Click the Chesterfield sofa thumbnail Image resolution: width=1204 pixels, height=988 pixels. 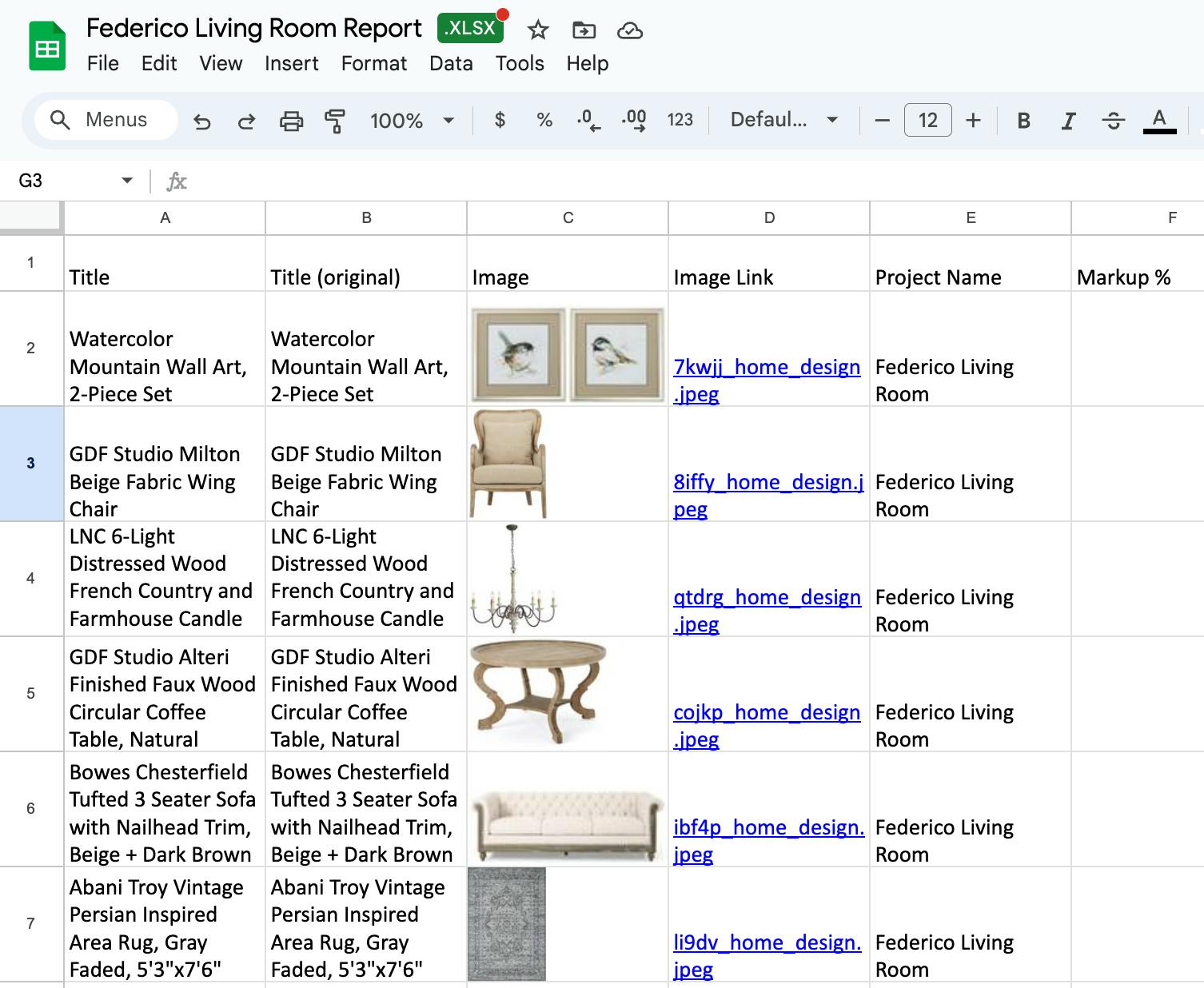568,827
